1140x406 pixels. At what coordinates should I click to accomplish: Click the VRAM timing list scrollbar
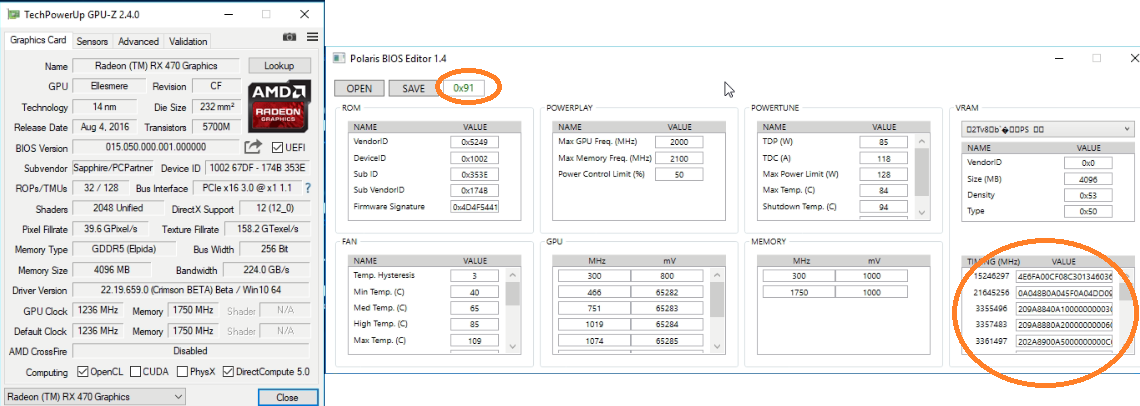(x=1125, y=311)
